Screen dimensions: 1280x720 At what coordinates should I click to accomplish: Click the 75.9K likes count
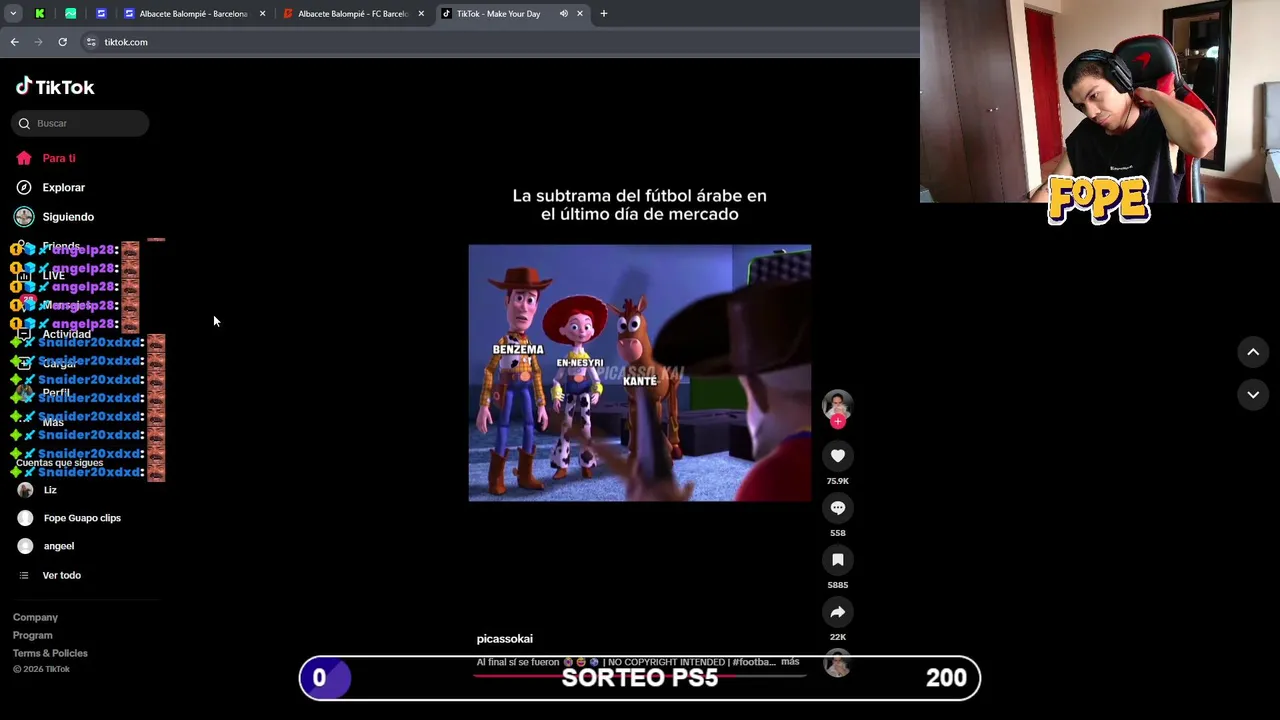(x=838, y=481)
